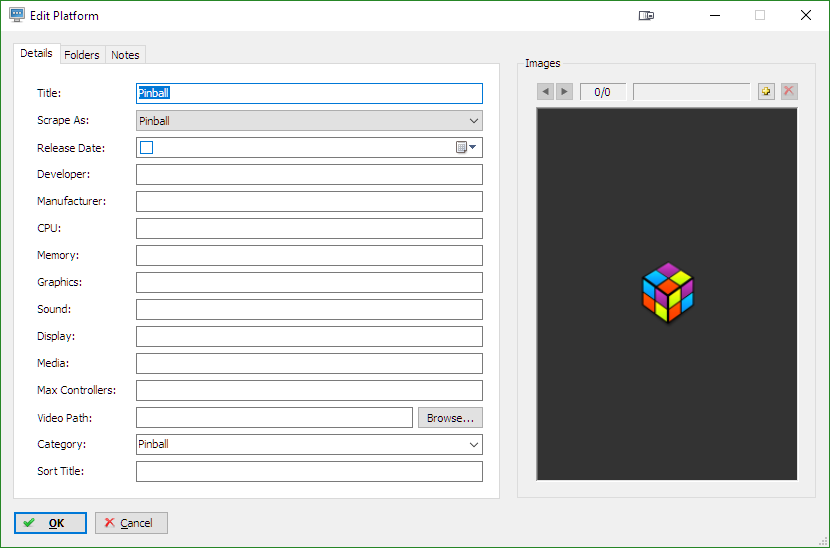830x548 pixels.
Task: Focus the Display text field
Action: (310, 337)
